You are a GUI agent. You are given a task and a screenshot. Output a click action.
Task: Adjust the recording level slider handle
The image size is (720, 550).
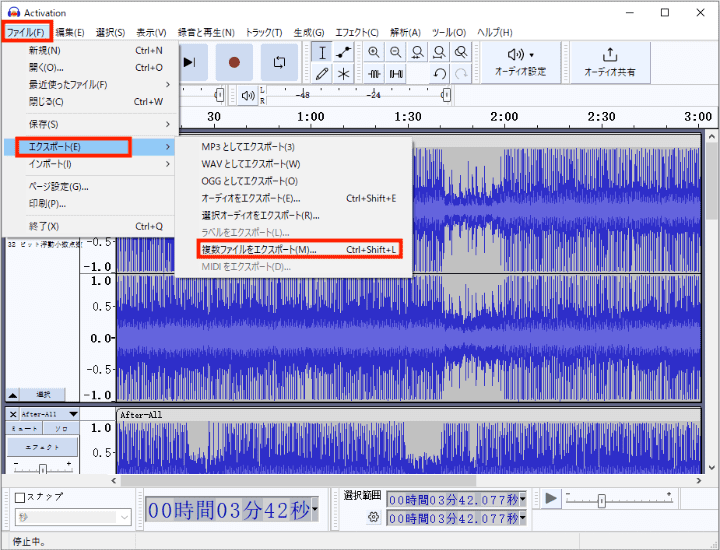pos(219,95)
